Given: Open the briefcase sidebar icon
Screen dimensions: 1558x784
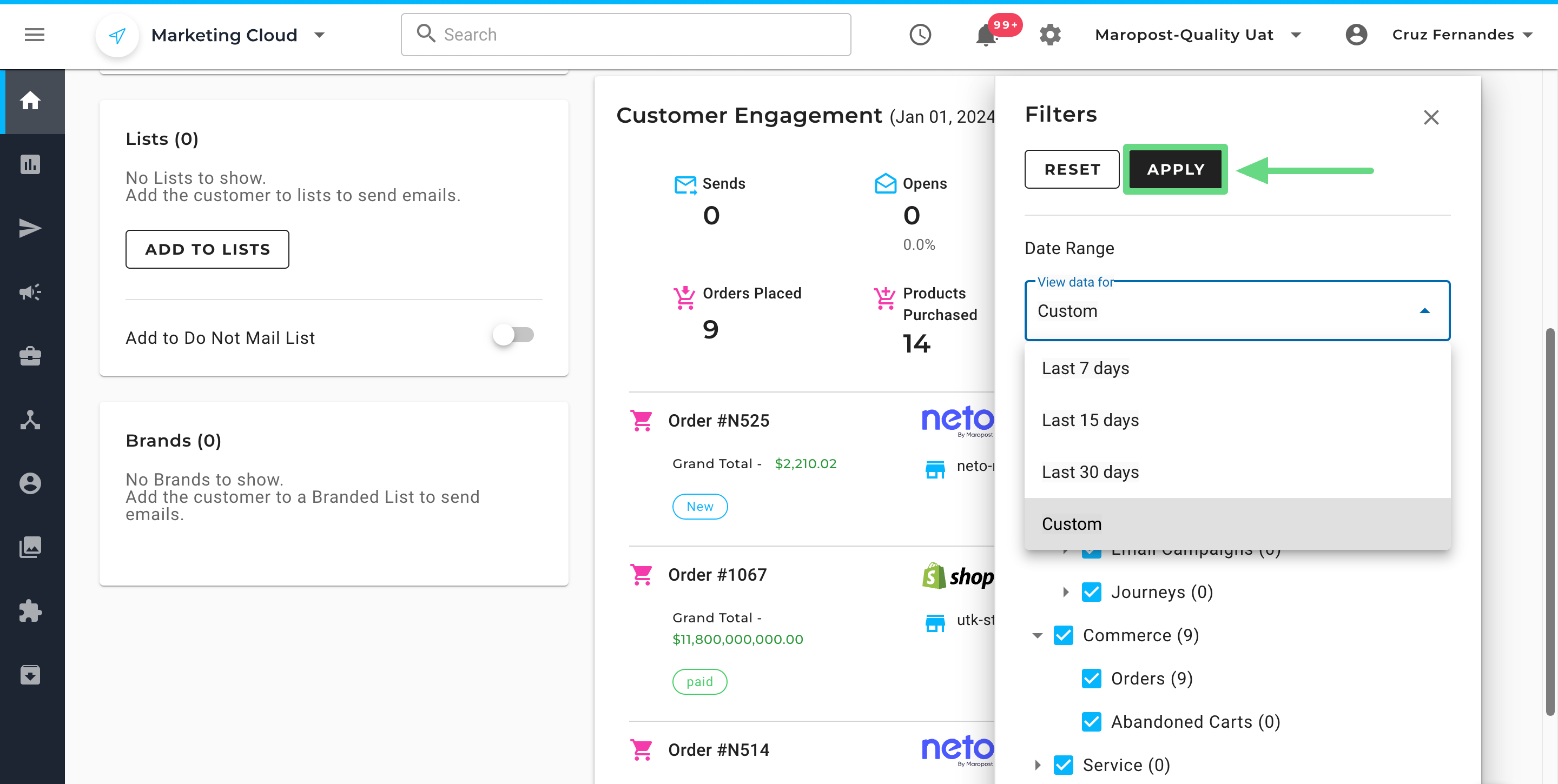Looking at the screenshot, I should (30, 356).
